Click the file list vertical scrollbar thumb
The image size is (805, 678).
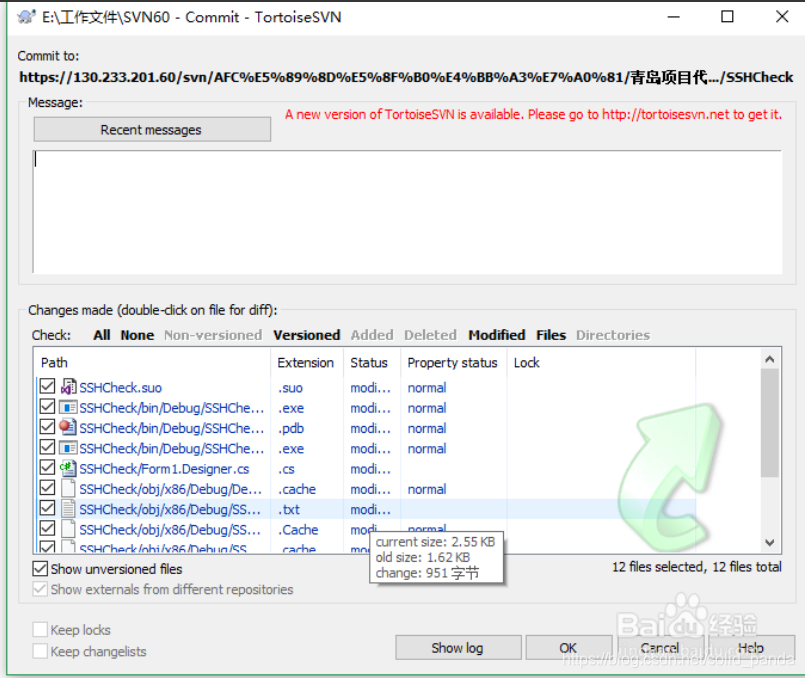770,423
